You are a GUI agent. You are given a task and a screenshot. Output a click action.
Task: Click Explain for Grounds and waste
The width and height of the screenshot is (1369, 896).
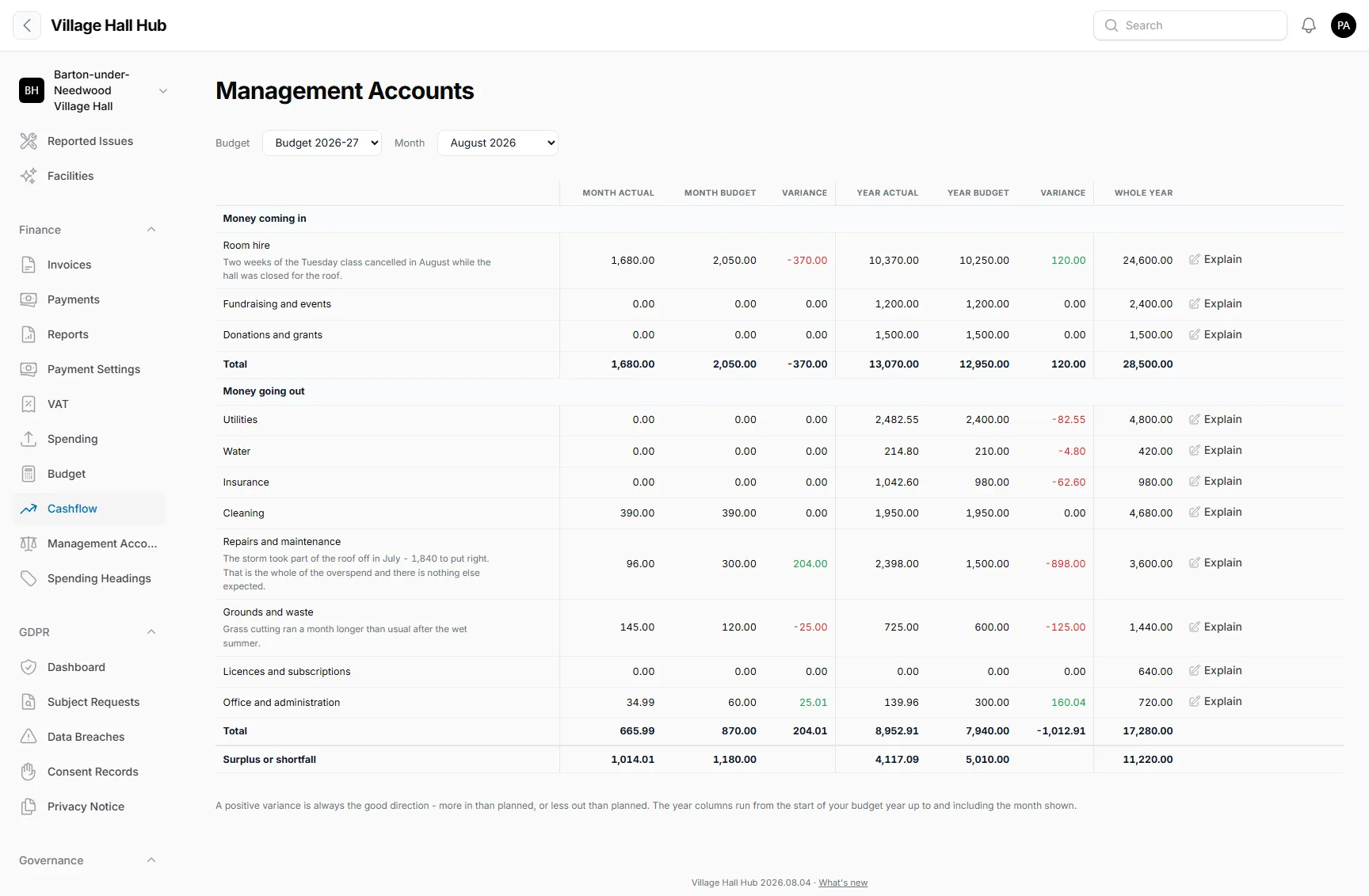1215,627
